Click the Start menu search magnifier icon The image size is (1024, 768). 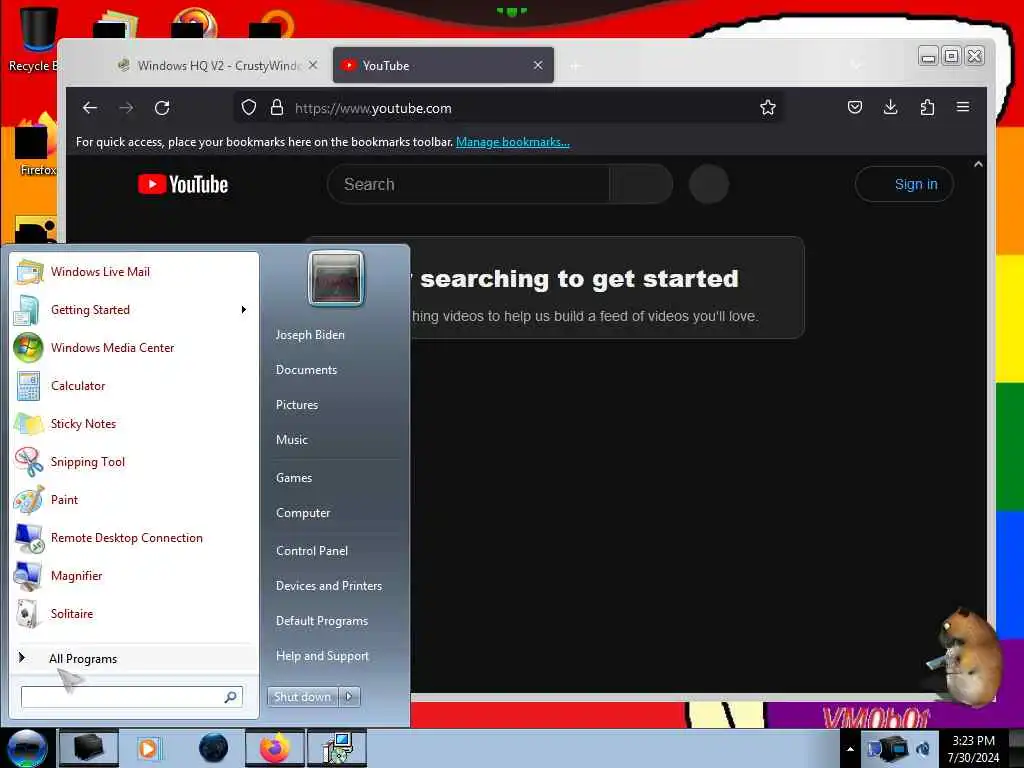coord(231,697)
